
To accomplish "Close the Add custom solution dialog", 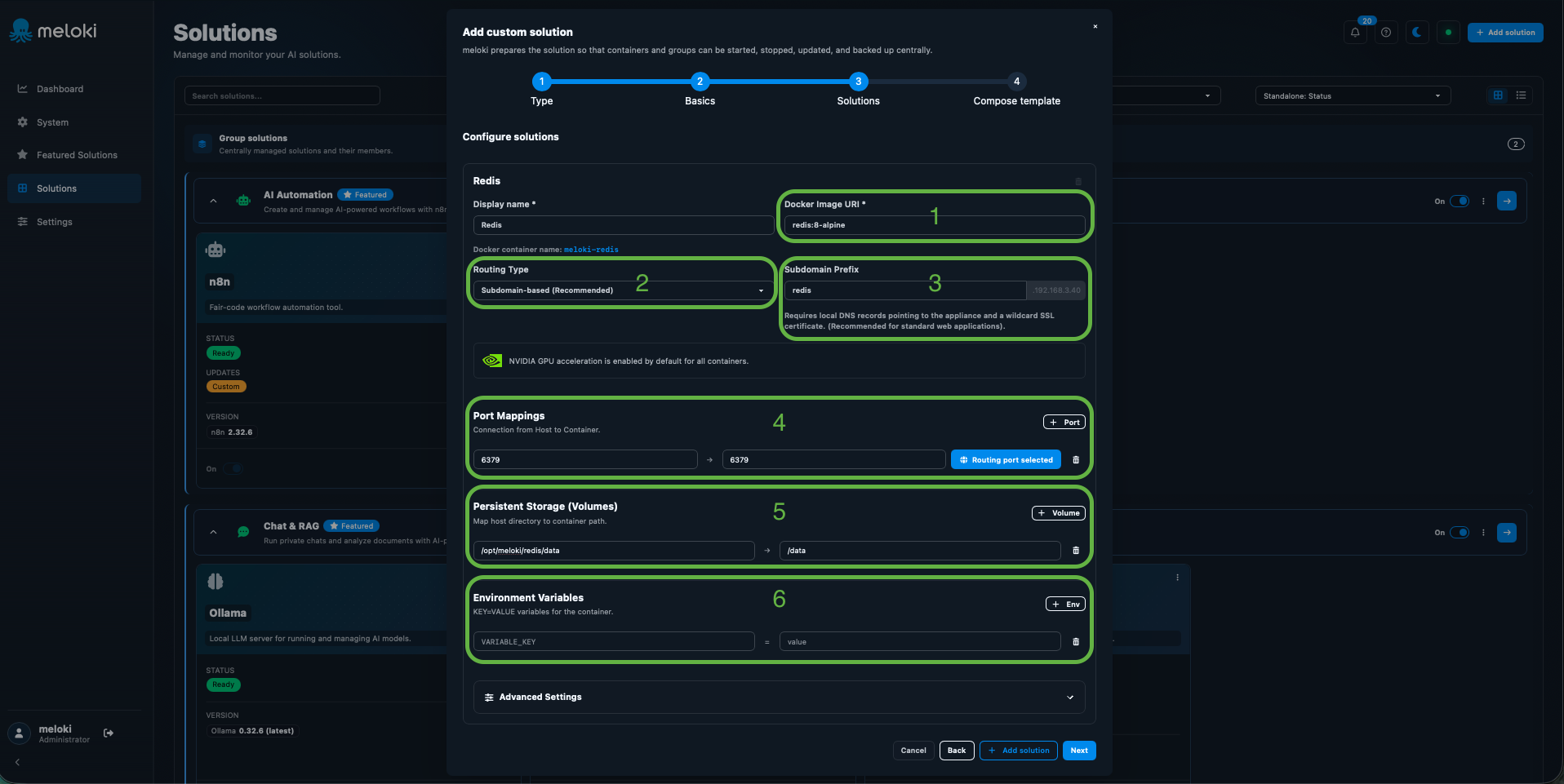I will (x=1095, y=27).
